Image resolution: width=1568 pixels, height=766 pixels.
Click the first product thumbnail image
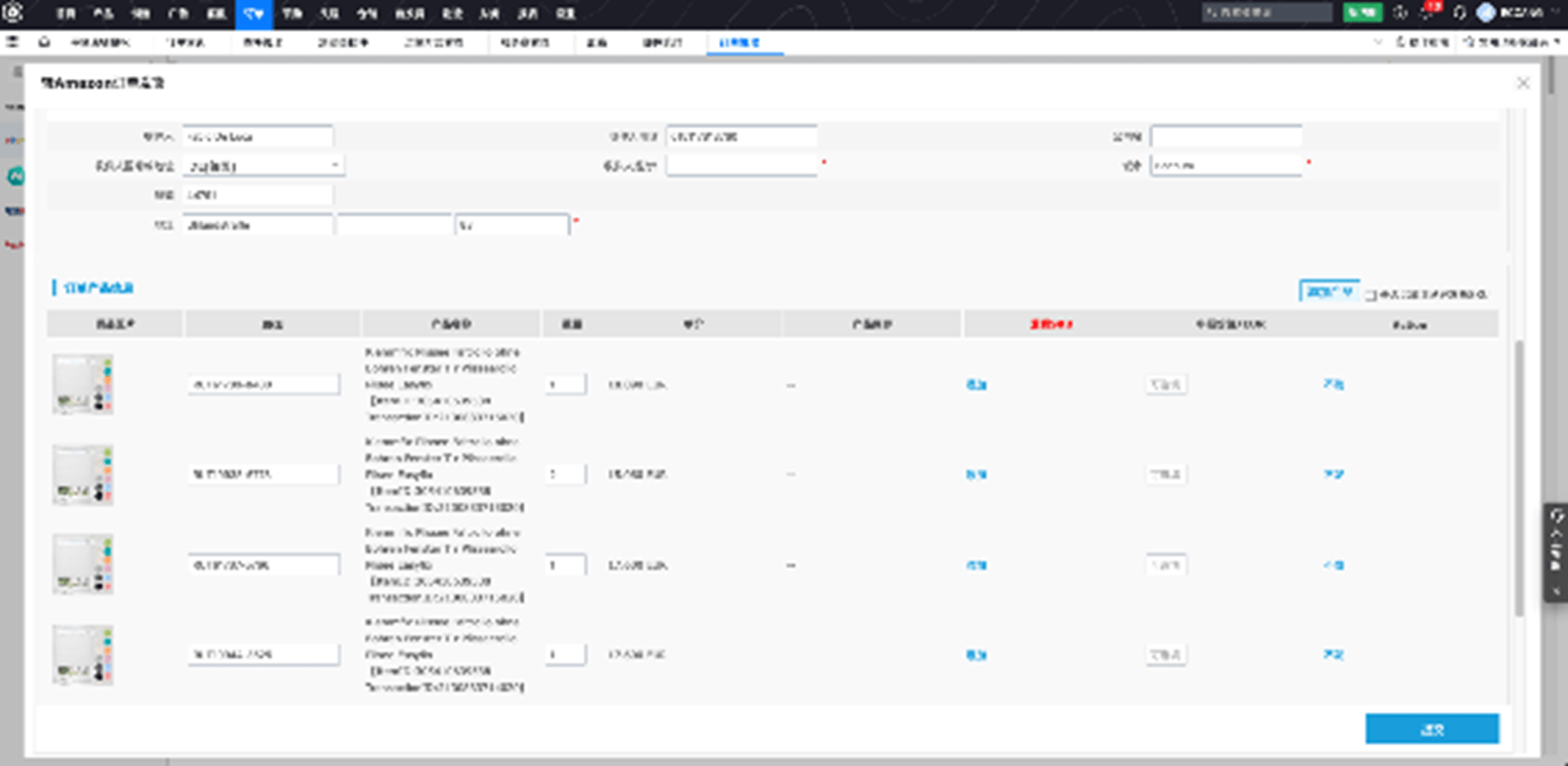83,384
